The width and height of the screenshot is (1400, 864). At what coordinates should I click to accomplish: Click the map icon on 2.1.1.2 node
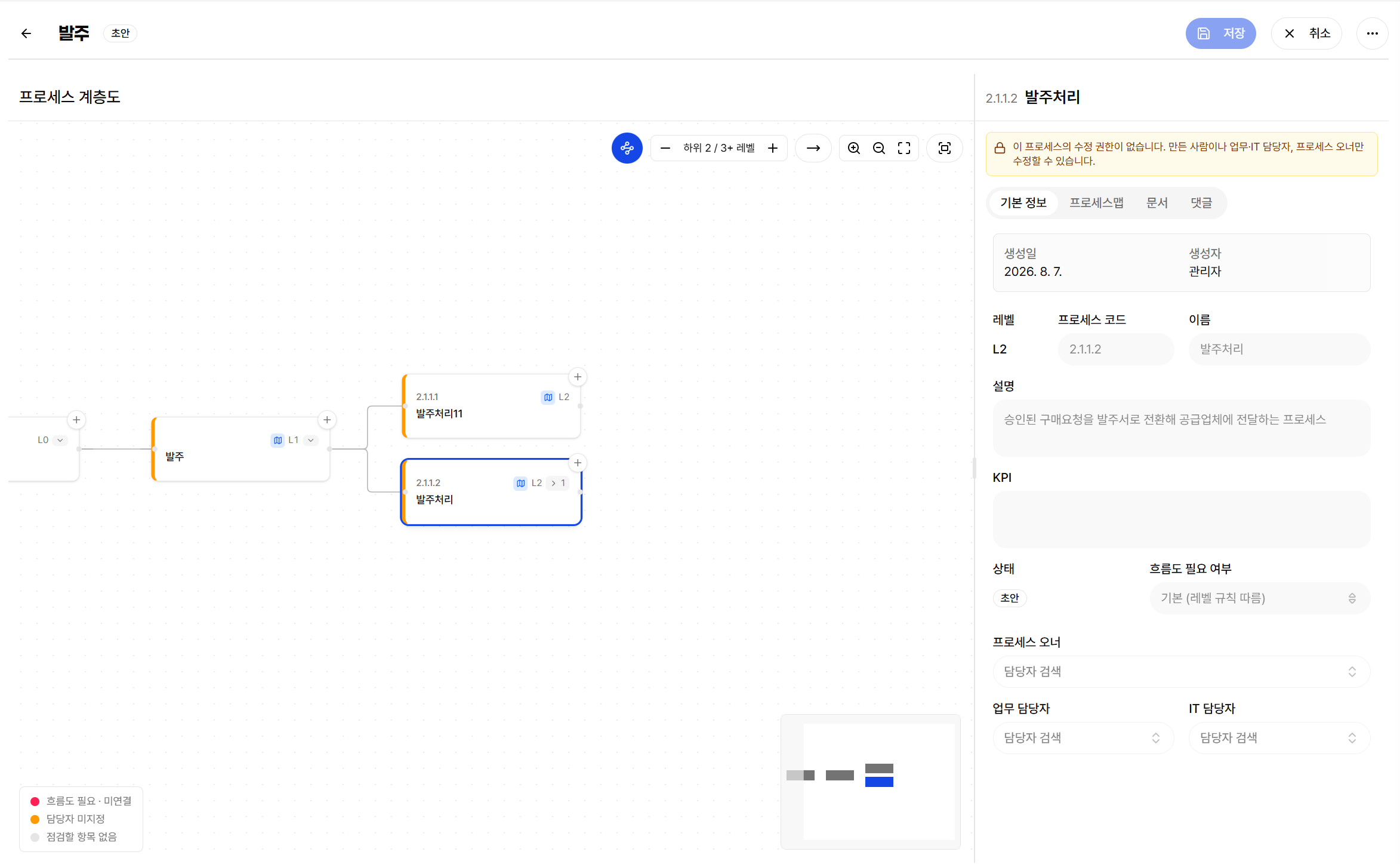[520, 483]
